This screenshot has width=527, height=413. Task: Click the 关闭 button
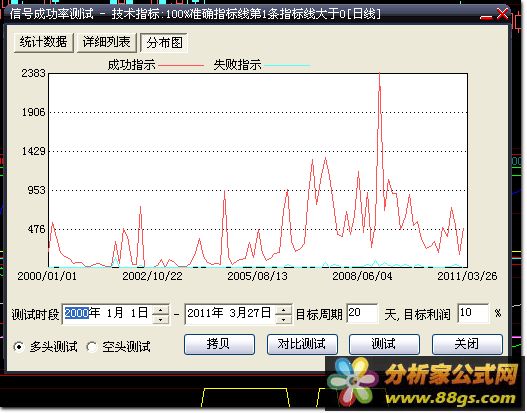click(467, 344)
